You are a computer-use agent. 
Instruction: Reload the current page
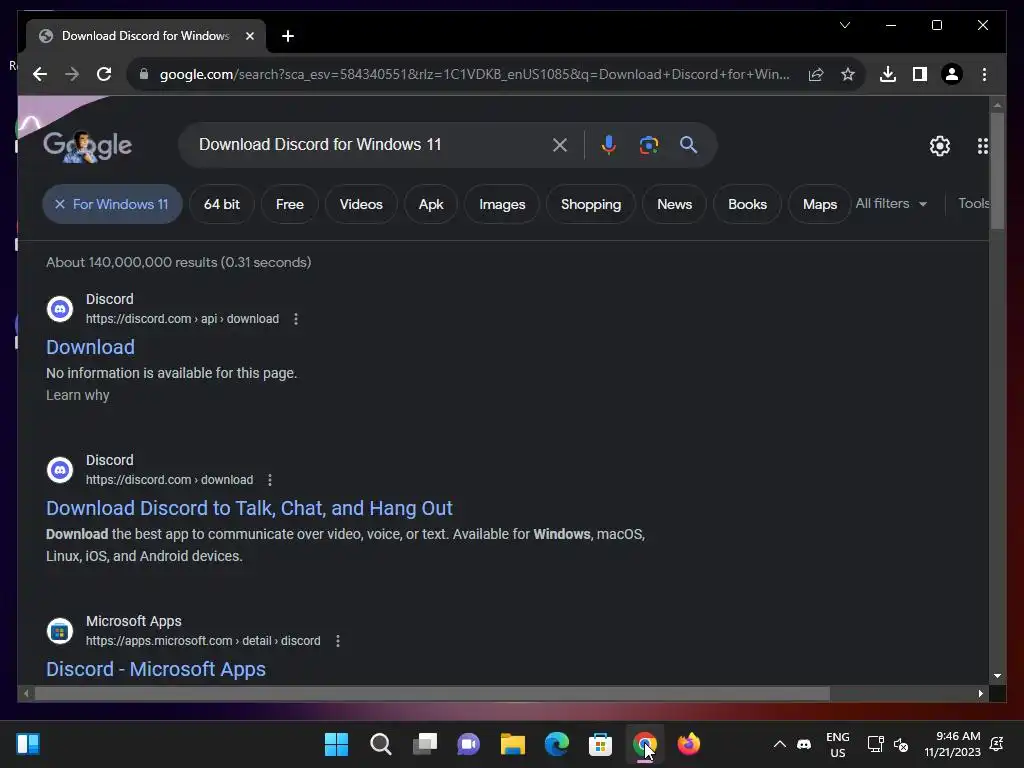click(x=104, y=74)
